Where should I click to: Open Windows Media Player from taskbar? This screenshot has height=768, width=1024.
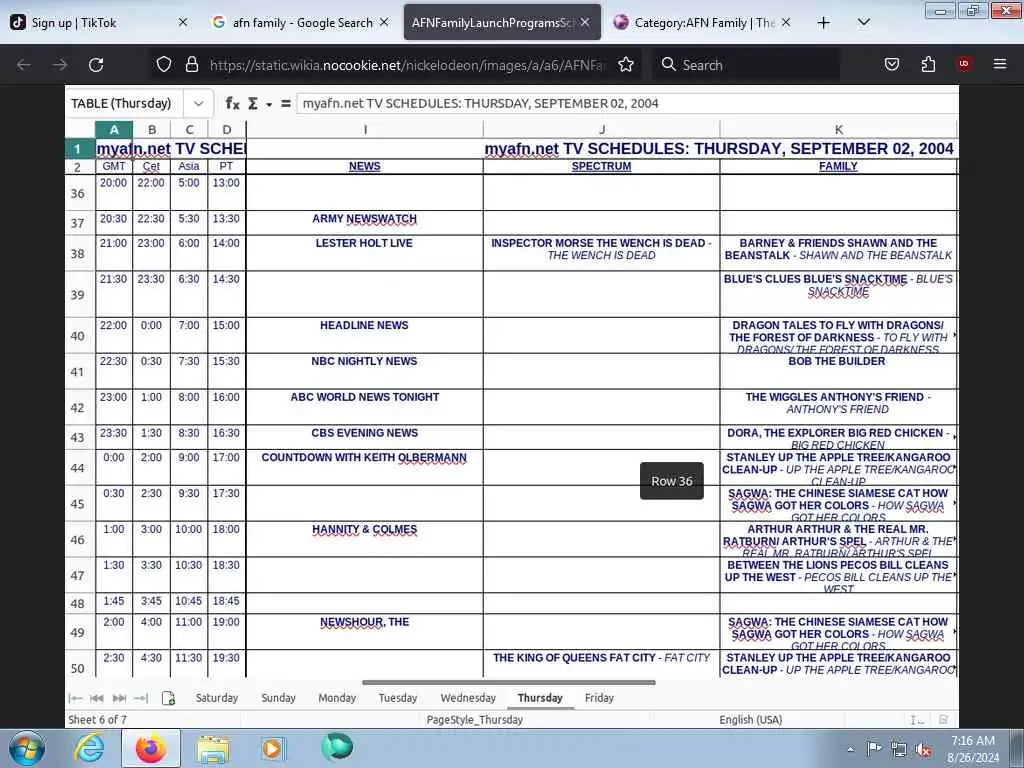click(x=273, y=748)
